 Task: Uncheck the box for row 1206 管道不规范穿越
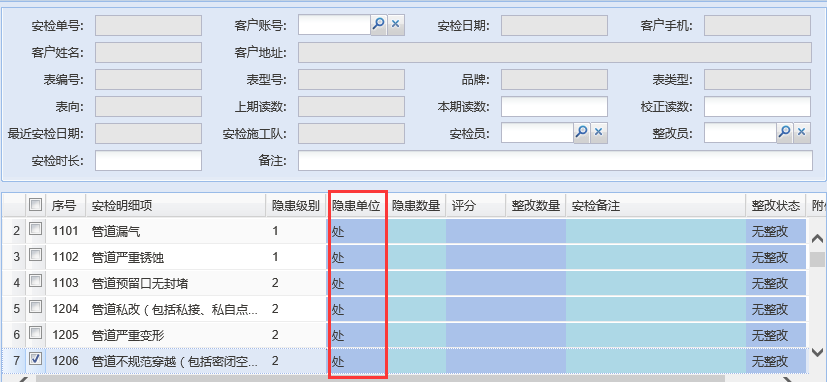pyautogui.click(x=35, y=360)
